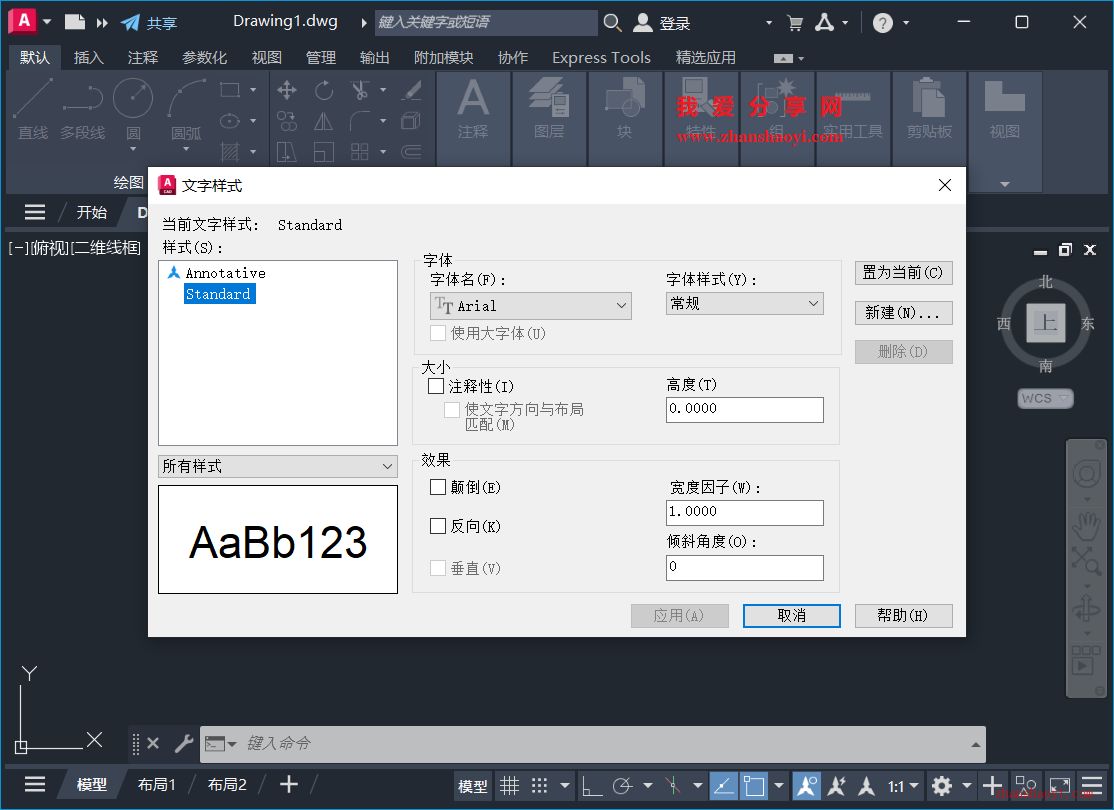
Task: Select the Circle tool
Action: [133, 108]
